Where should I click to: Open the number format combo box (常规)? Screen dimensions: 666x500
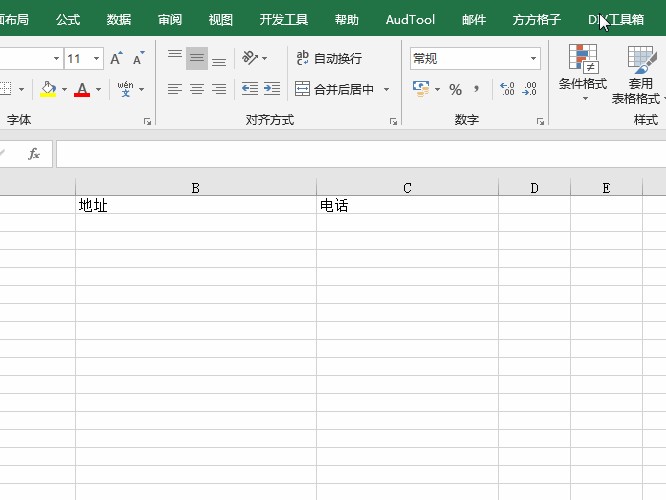(475, 58)
